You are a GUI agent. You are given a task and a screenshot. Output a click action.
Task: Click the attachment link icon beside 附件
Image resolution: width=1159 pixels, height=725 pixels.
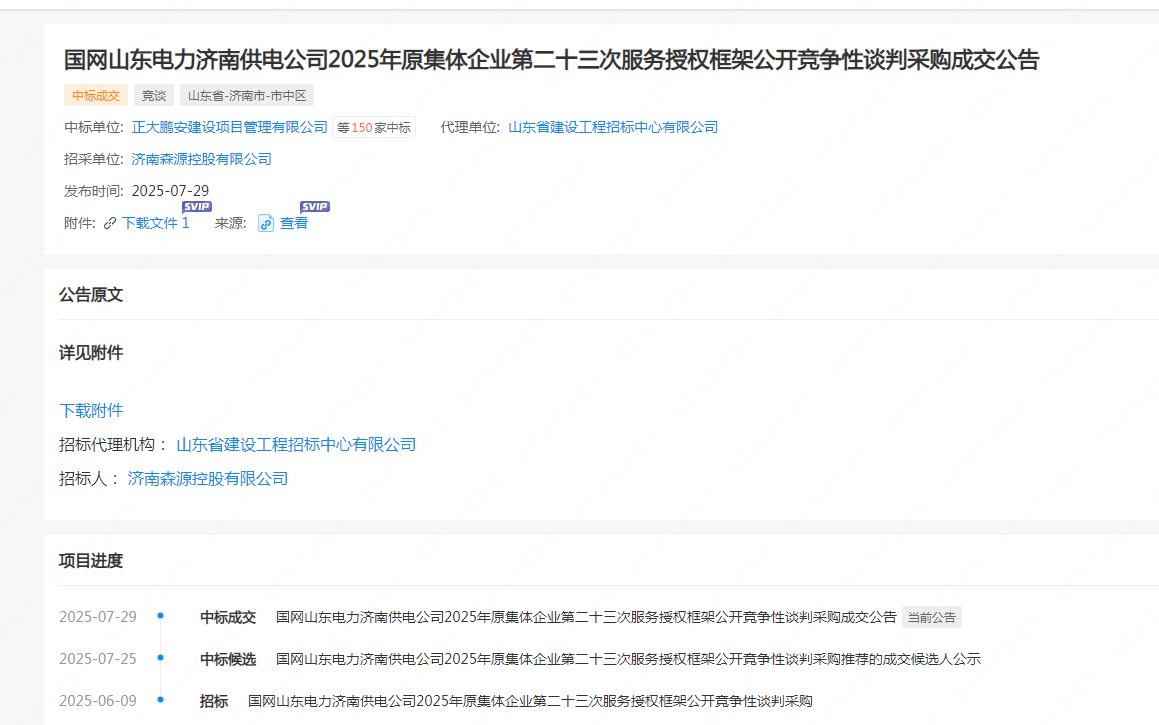(x=110, y=223)
